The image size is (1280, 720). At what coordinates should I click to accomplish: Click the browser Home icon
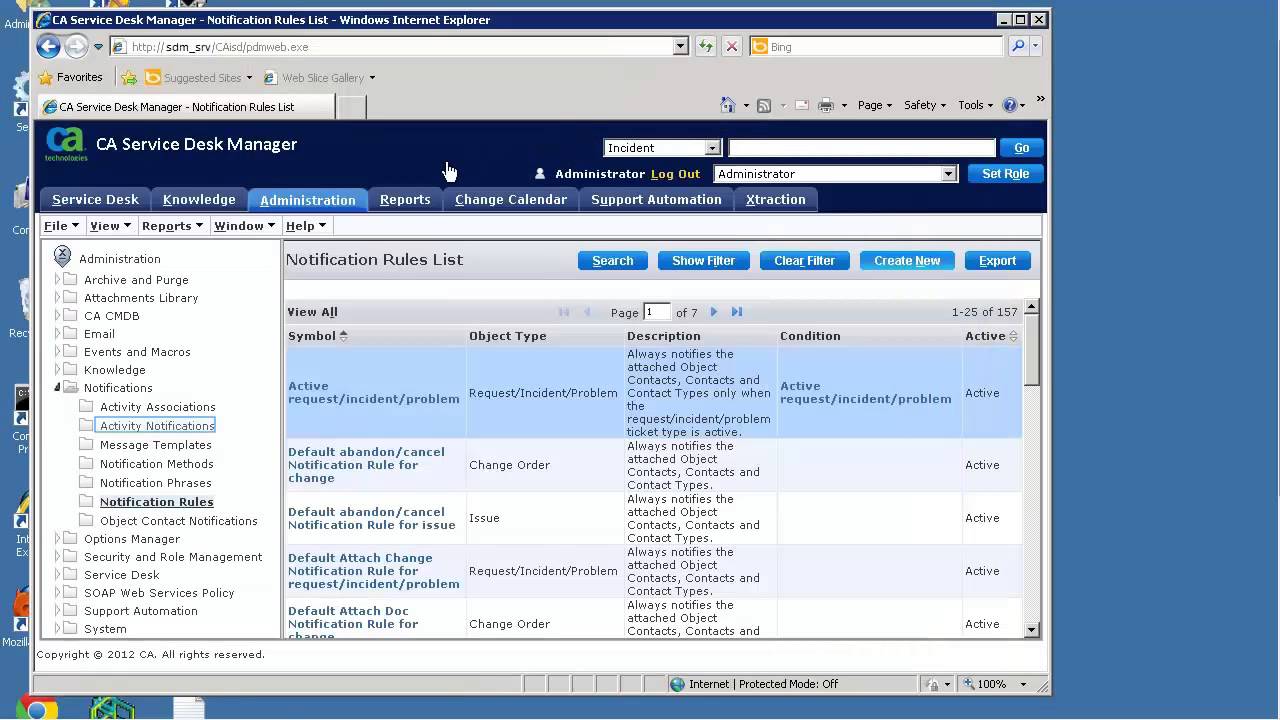[x=728, y=105]
